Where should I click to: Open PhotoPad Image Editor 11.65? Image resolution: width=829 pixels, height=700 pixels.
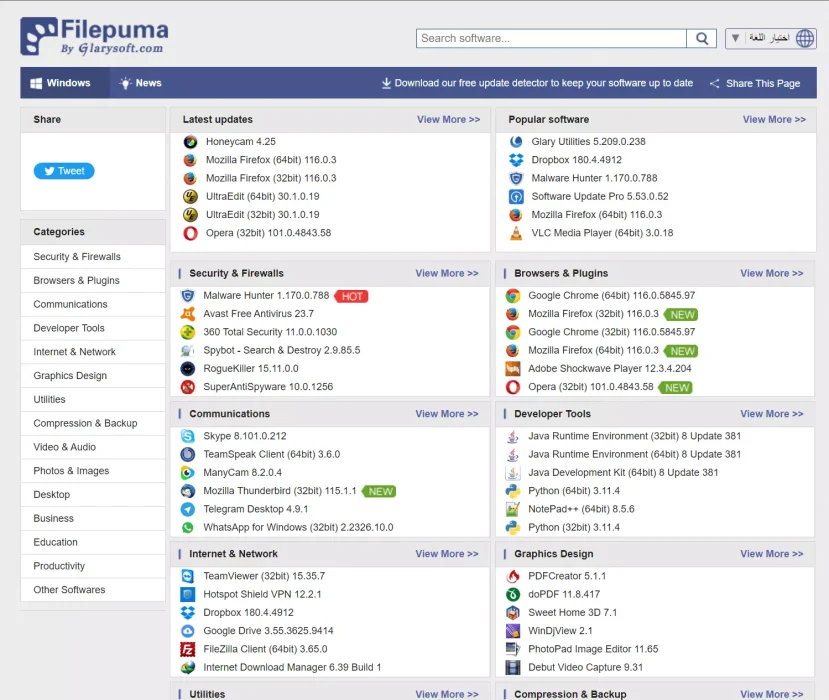click(593, 649)
